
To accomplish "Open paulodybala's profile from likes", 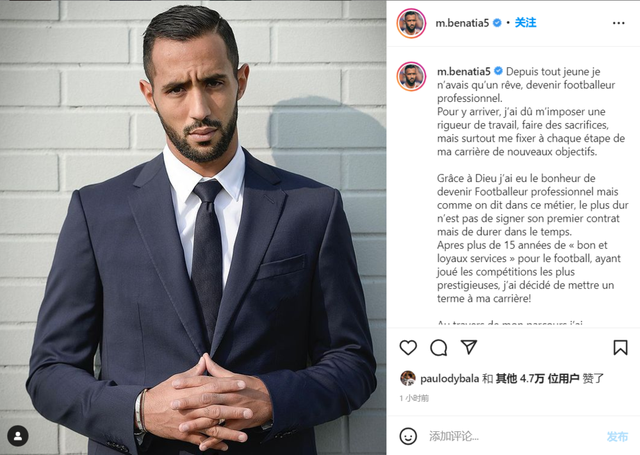I will click(x=449, y=379).
